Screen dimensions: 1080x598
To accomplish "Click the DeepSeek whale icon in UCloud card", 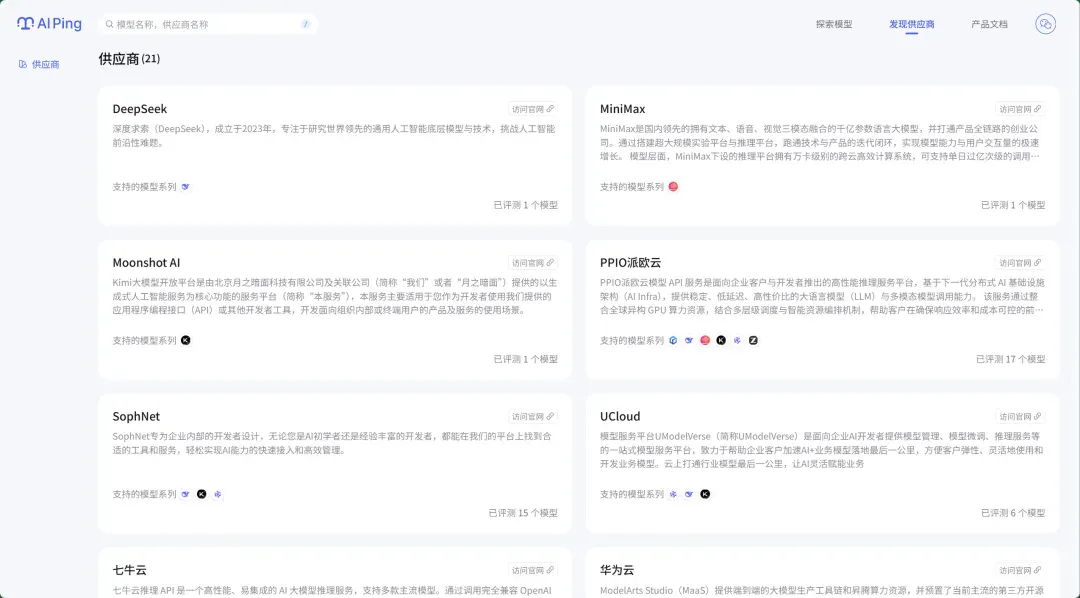I will 689,494.
